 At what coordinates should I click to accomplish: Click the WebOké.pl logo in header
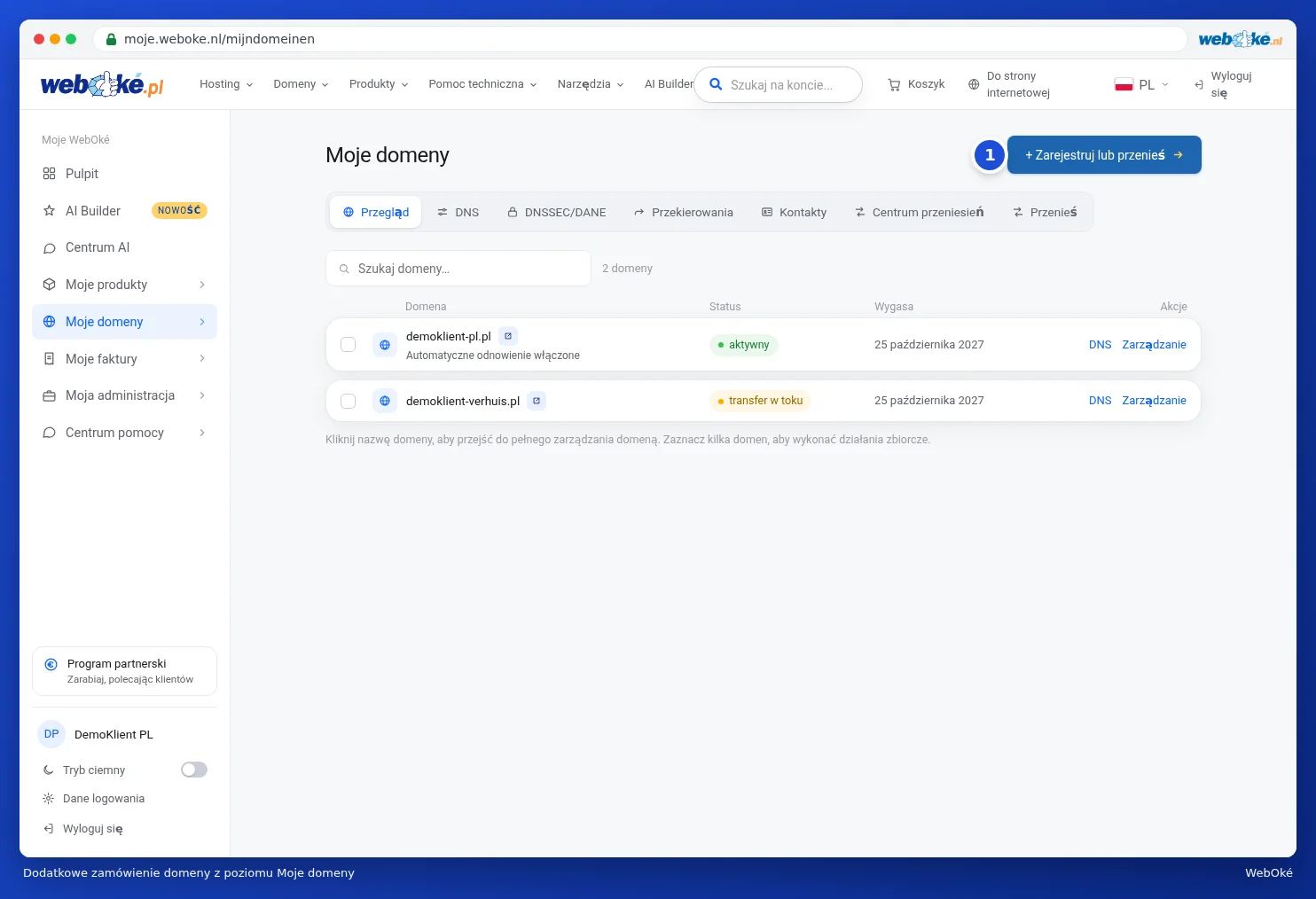coord(102,84)
